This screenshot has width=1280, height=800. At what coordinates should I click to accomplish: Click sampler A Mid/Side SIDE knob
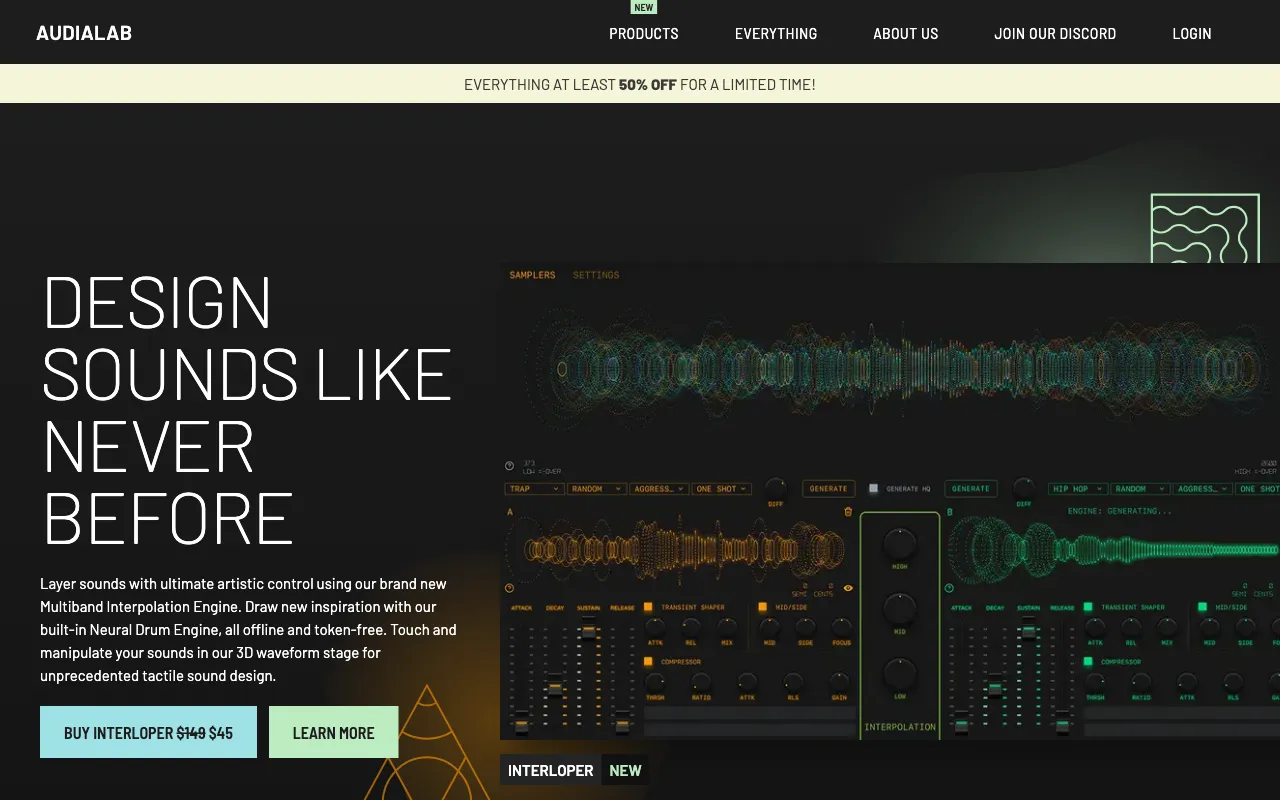pos(805,627)
